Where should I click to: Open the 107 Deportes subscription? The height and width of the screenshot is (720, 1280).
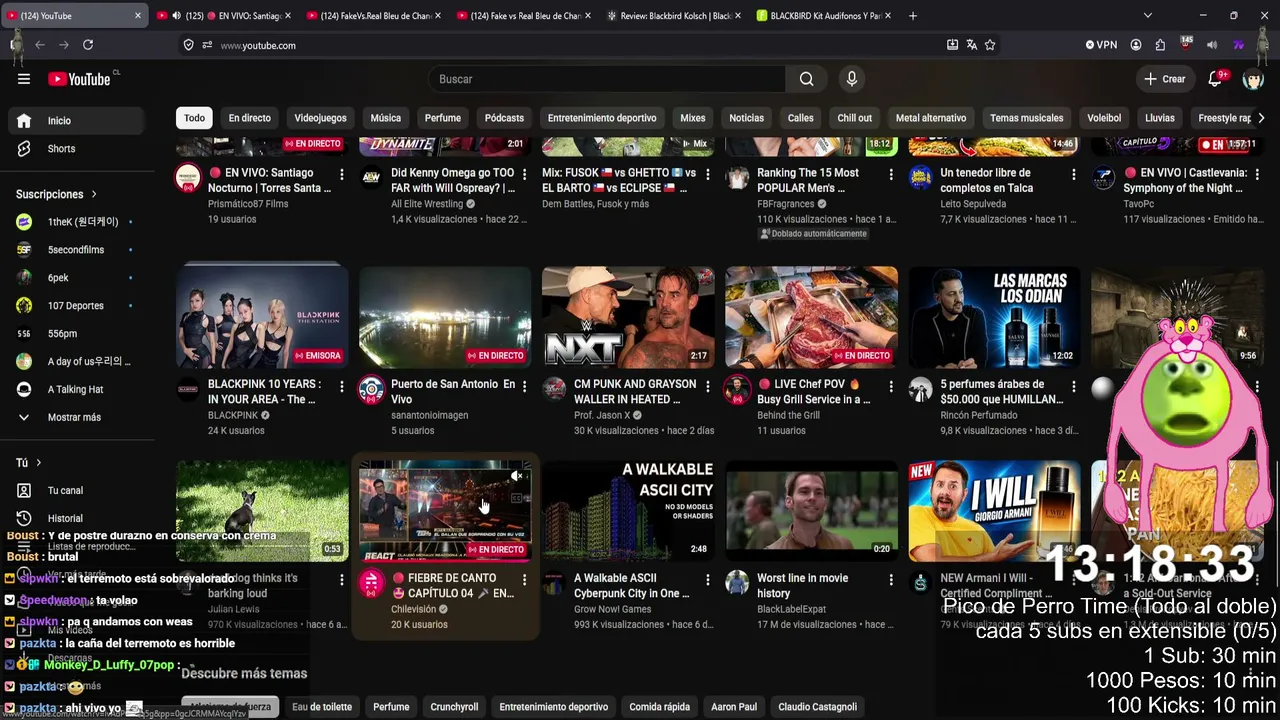coord(76,306)
